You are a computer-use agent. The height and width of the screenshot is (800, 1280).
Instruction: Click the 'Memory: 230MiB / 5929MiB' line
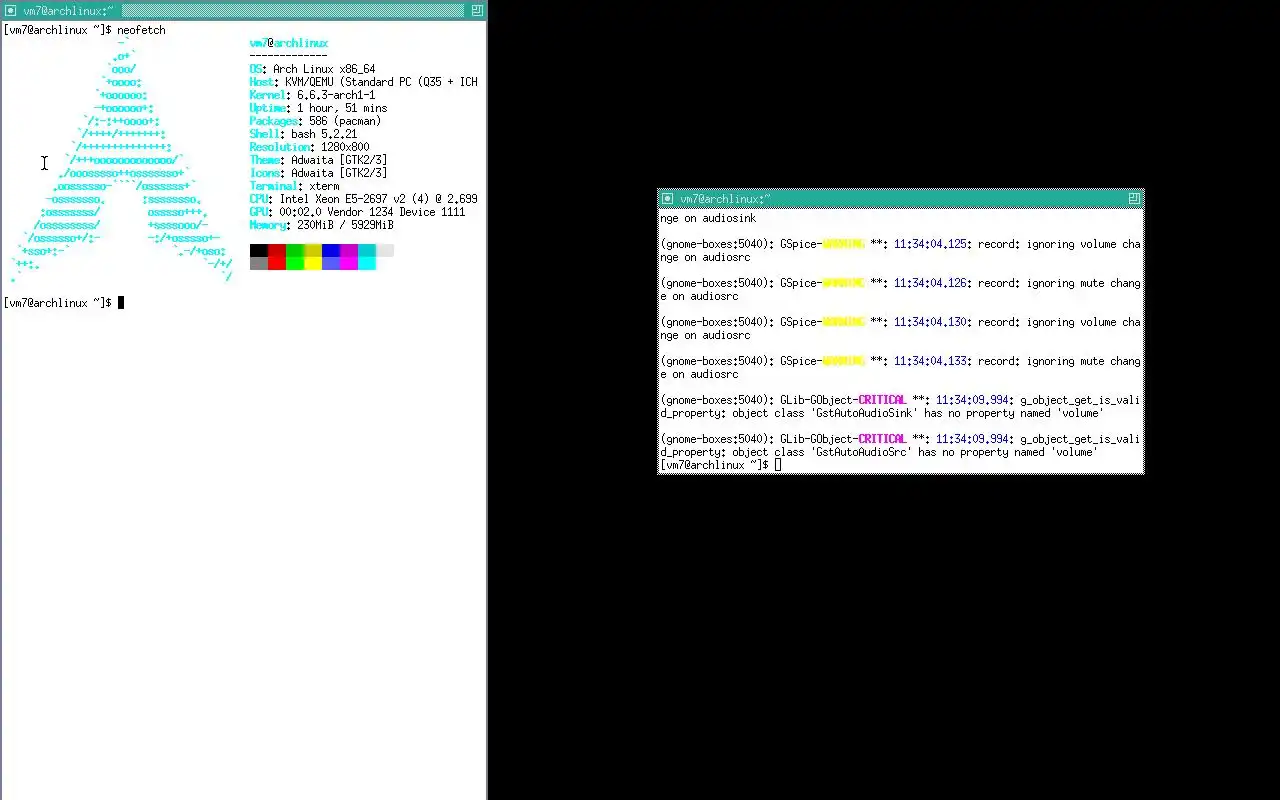point(321,225)
